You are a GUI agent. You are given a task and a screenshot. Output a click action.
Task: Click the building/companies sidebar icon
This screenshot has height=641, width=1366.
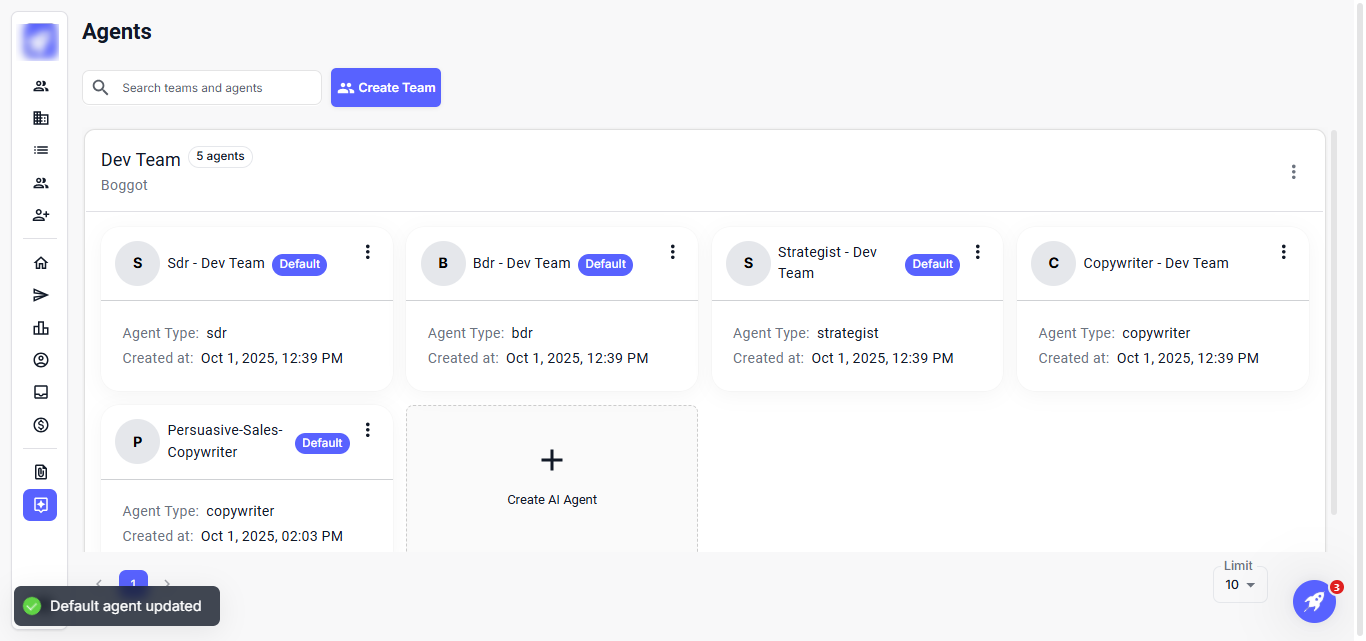pos(41,118)
